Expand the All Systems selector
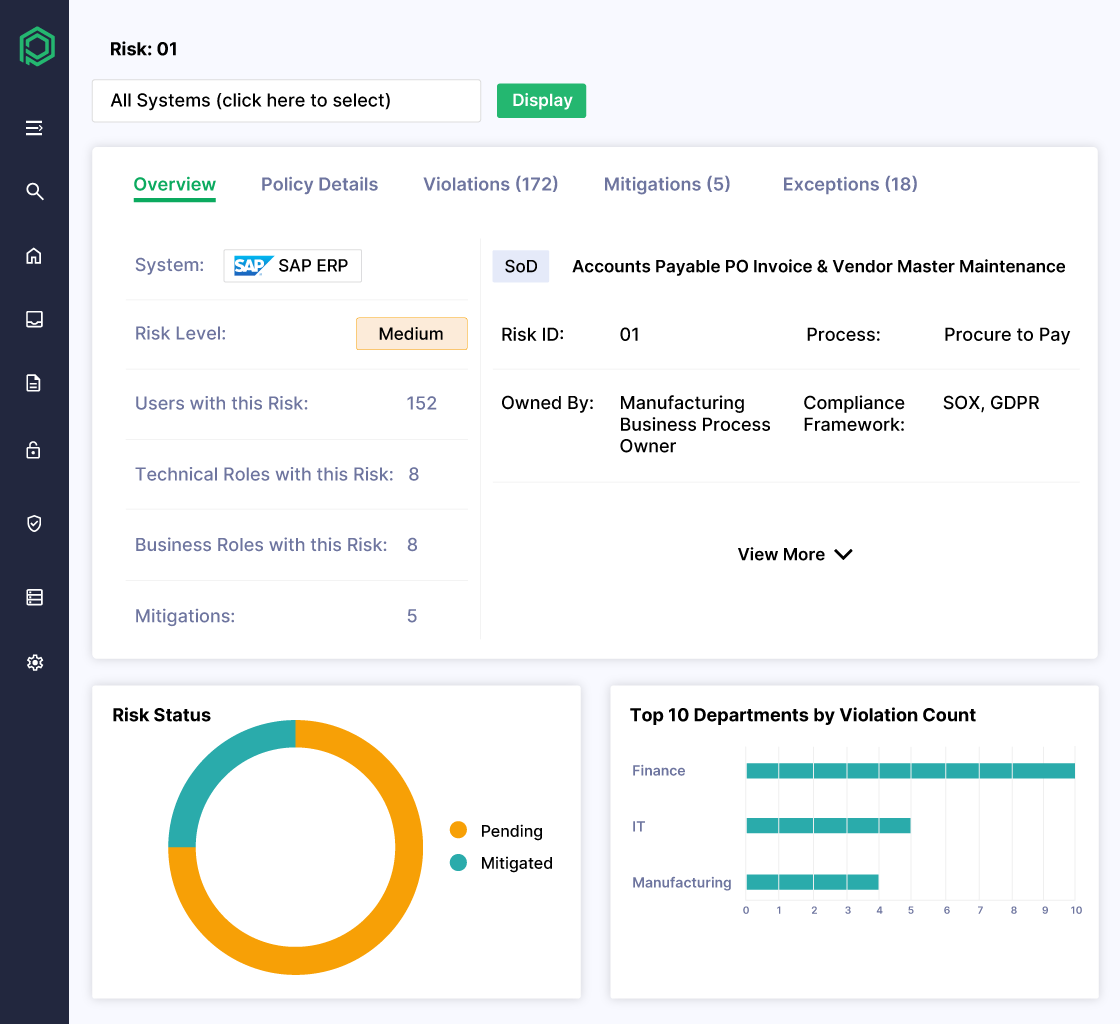 click(286, 100)
